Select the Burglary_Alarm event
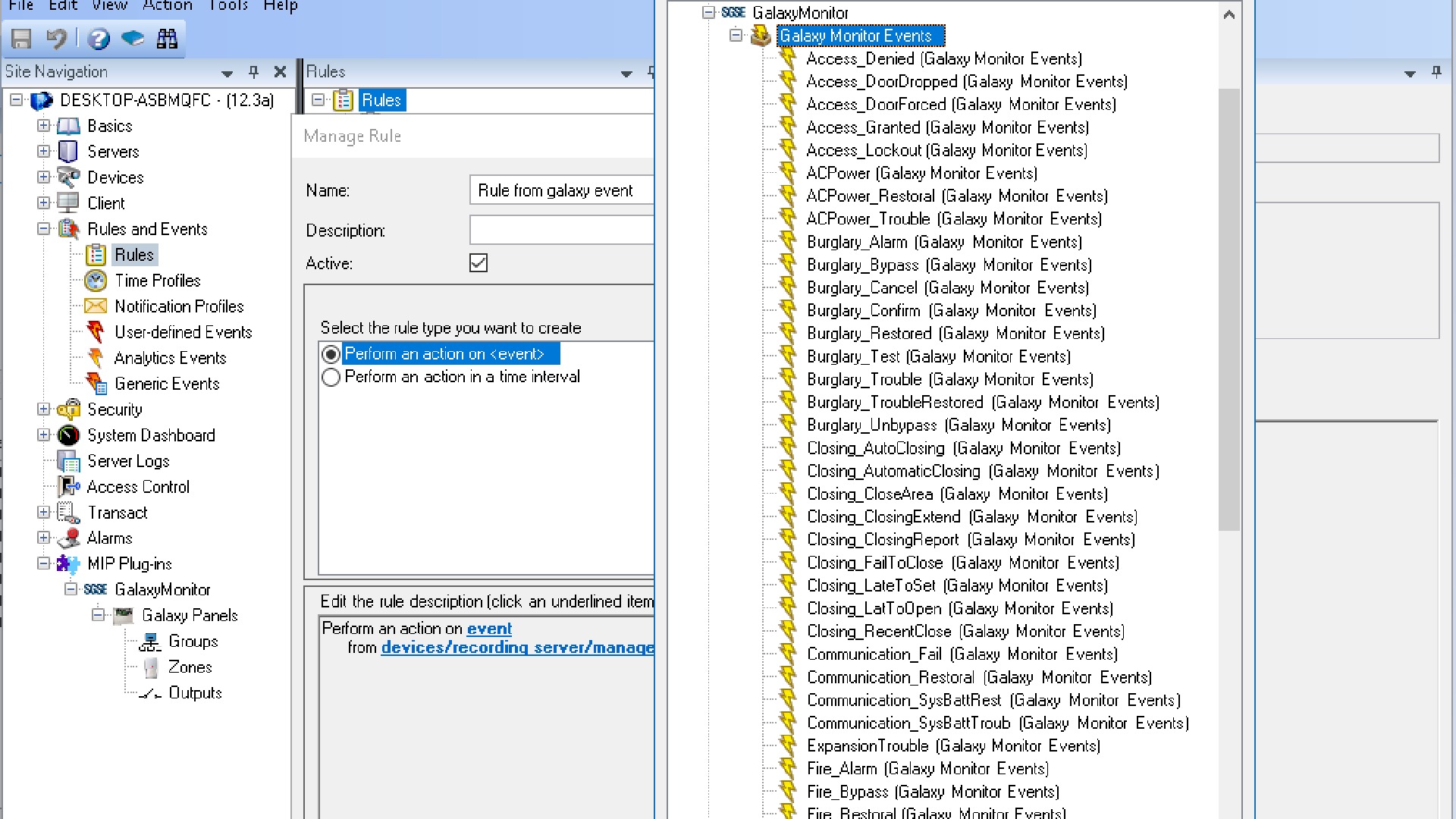 (943, 243)
